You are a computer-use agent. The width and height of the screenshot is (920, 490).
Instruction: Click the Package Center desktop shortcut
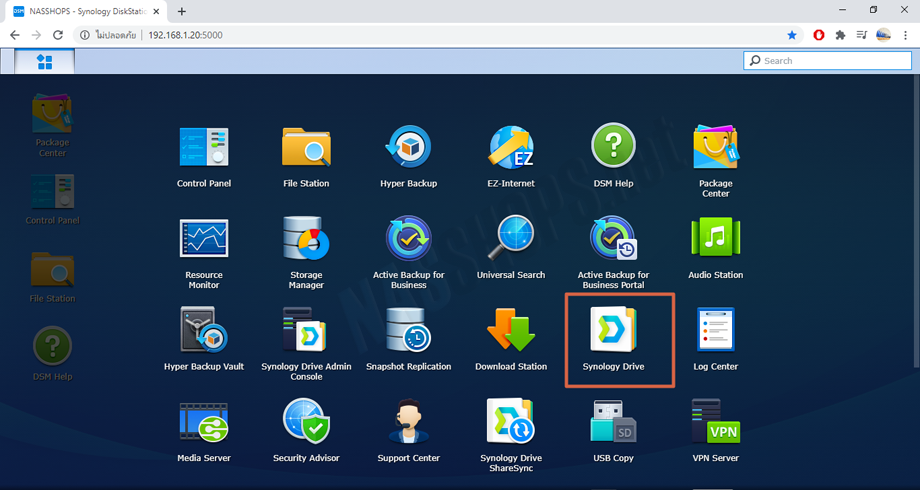click(52, 125)
